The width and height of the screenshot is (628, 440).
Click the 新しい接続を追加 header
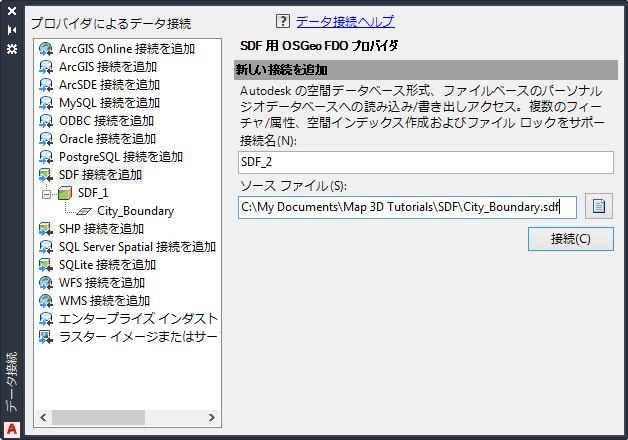[x=426, y=70]
